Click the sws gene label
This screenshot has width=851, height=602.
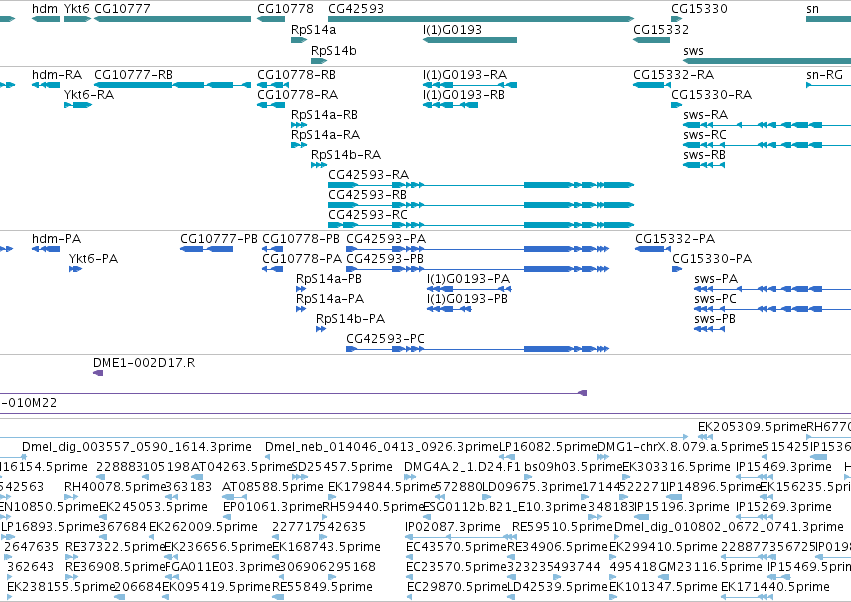pyautogui.click(x=694, y=50)
